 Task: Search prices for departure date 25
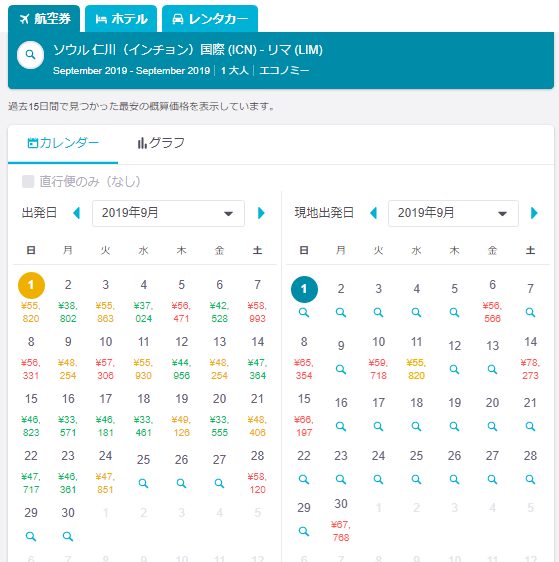click(143, 484)
